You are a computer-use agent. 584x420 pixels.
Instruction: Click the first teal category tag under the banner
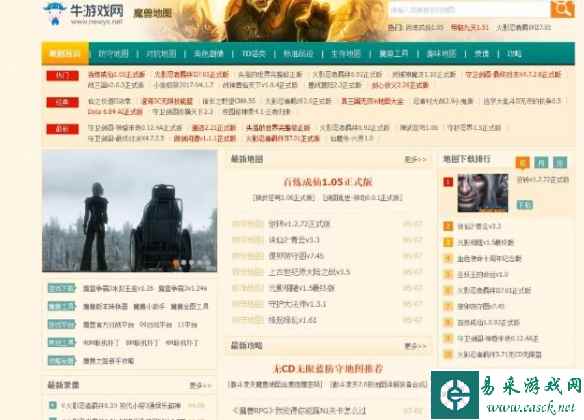pyautogui.click(x=61, y=288)
